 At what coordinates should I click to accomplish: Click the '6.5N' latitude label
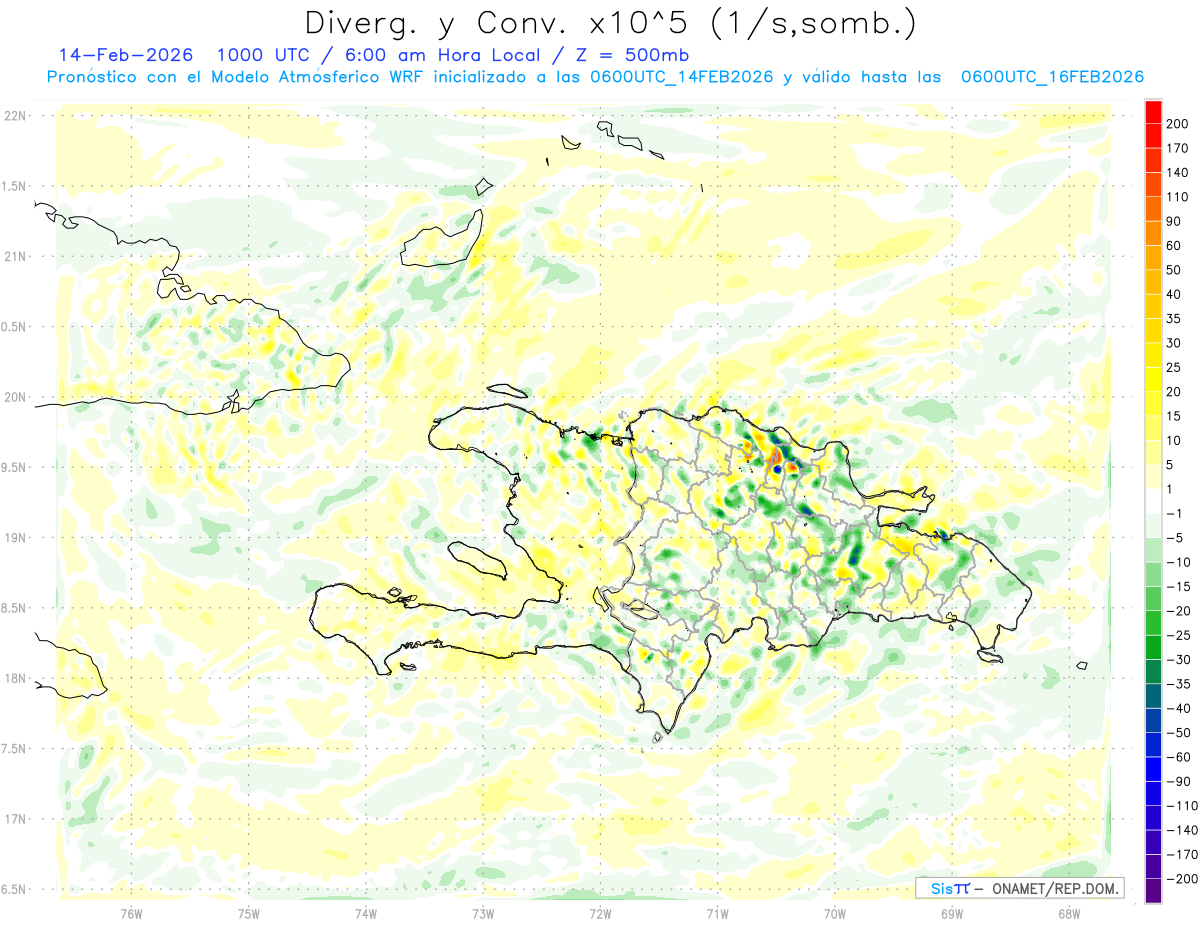[x=14, y=890]
